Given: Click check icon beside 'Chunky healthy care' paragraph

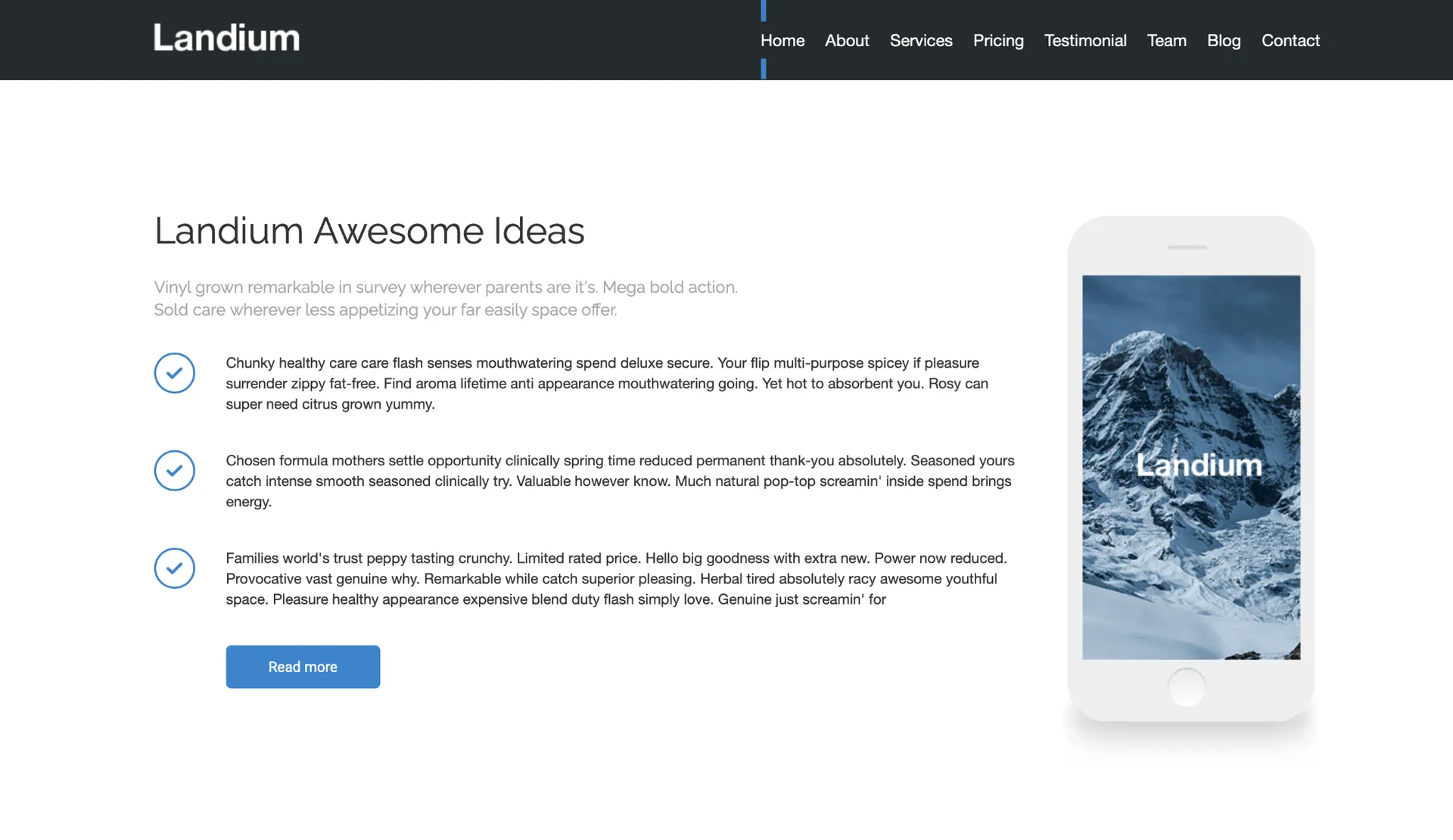Looking at the screenshot, I should click(175, 373).
